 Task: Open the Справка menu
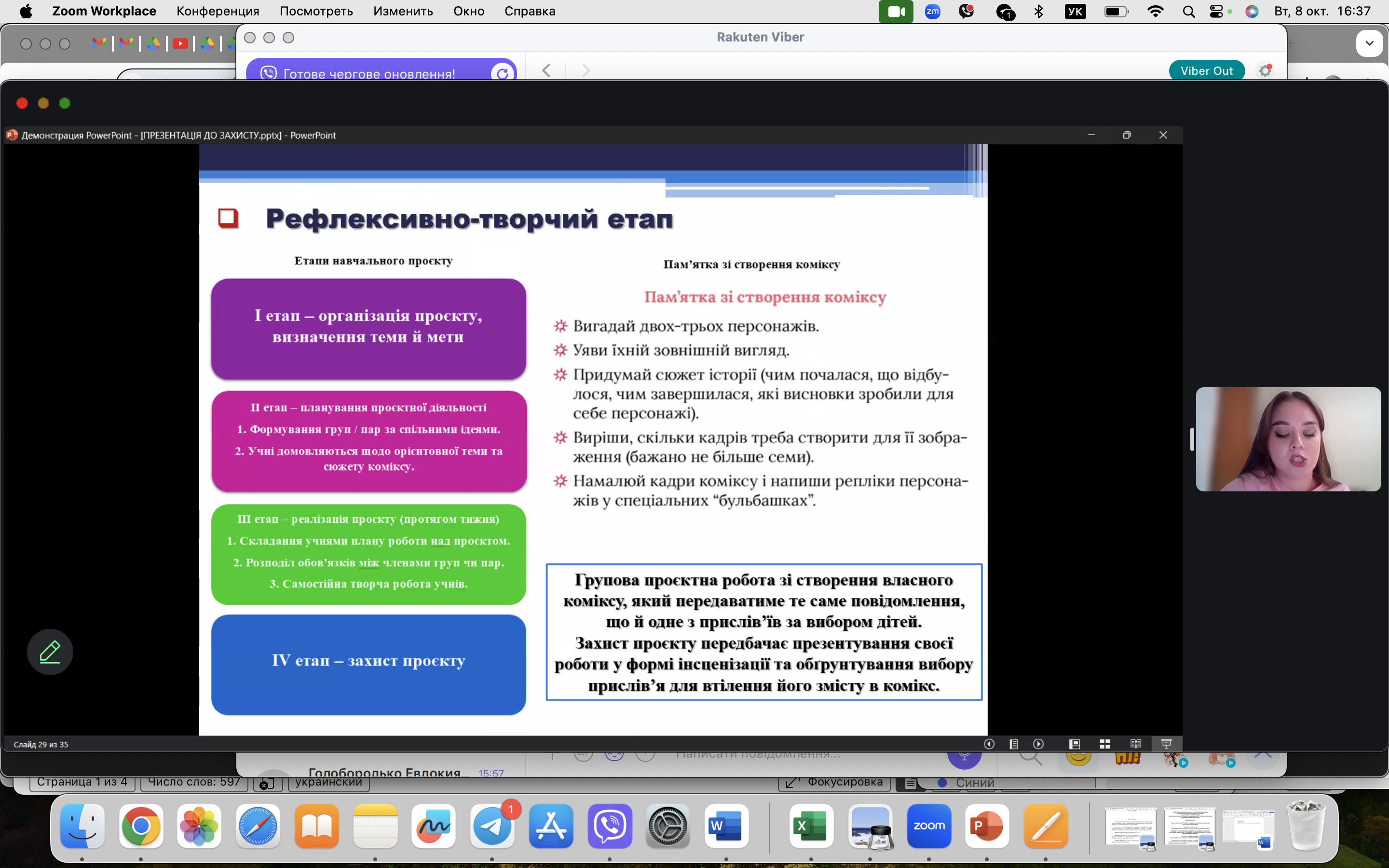(530, 12)
